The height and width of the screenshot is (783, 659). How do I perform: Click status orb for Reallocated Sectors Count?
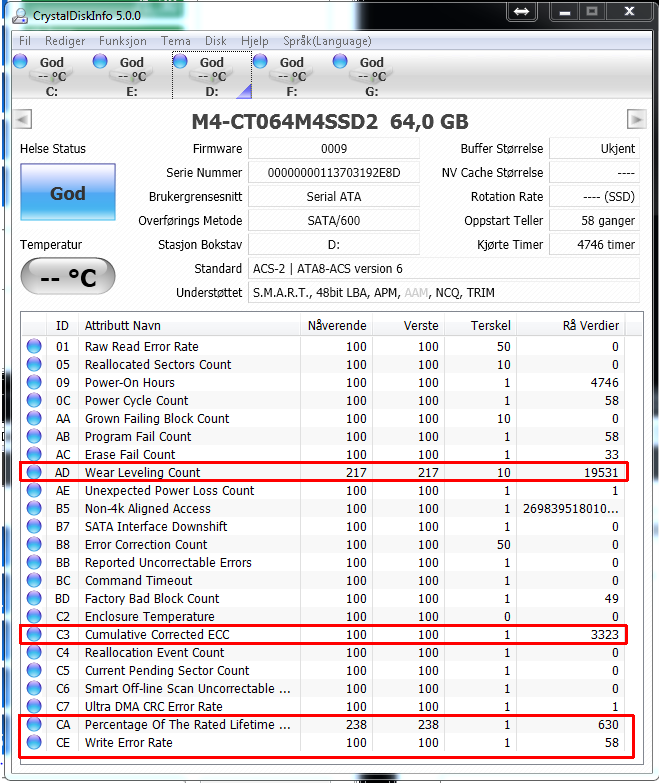click(34, 365)
